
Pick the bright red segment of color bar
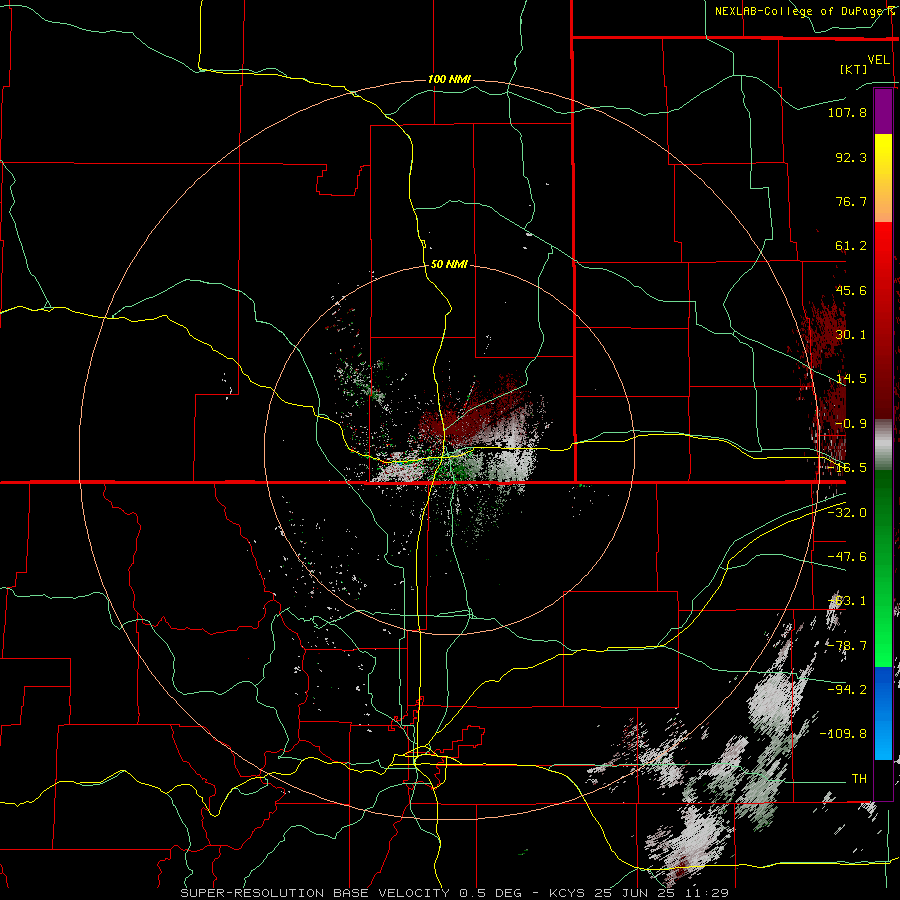pos(883,247)
